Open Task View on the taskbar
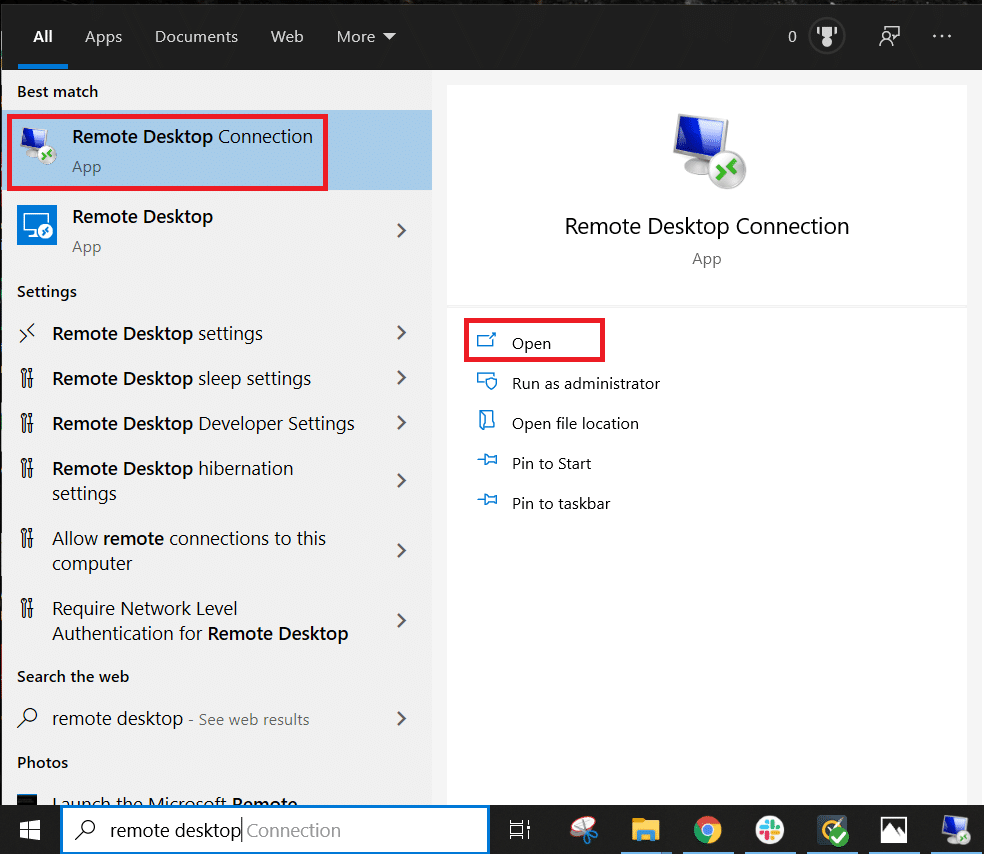 519,830
